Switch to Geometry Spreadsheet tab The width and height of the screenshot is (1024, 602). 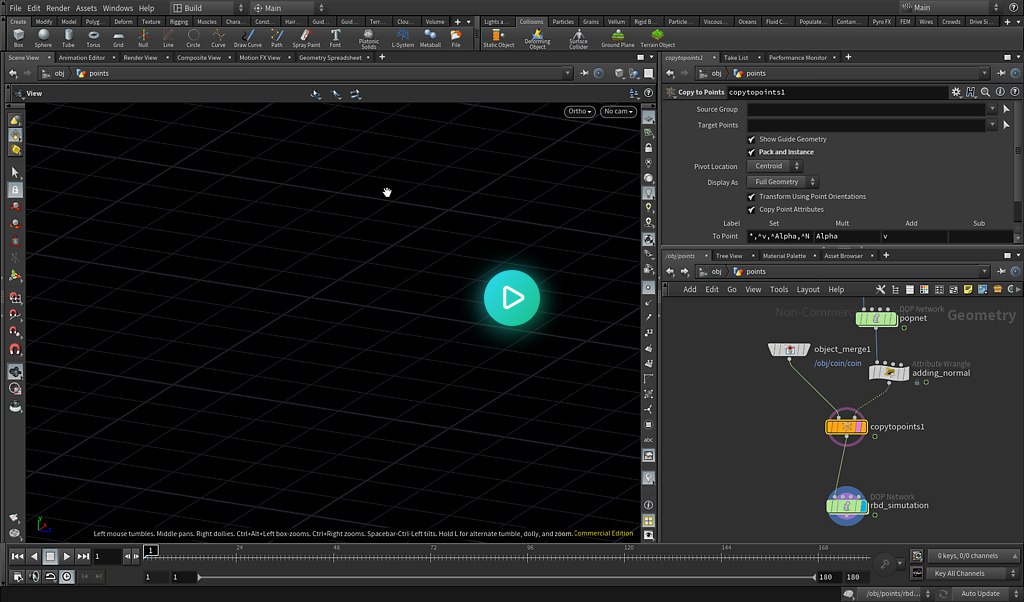pos(330,57)
